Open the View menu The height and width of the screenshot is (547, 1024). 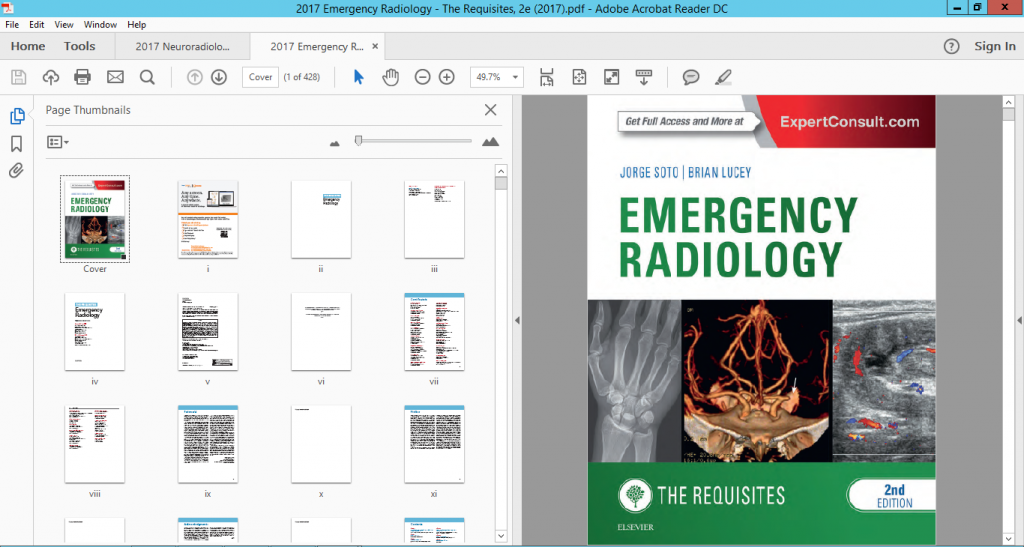click(64, 25)
